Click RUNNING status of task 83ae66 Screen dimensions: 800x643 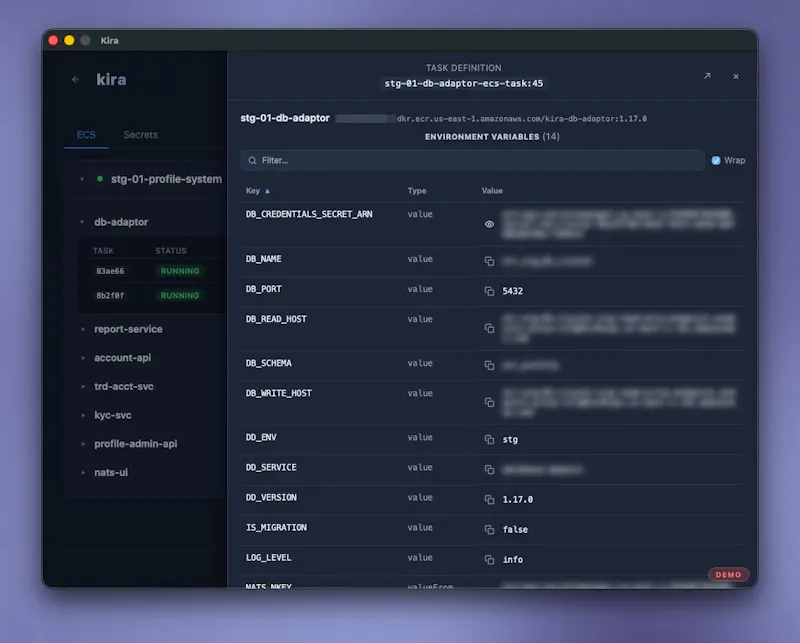(180, 271)
